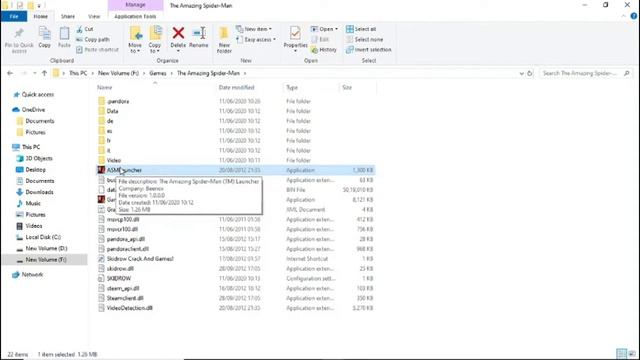Switch to the Home ribbon tab
Viewport: 640px width, 360px height.
point(40,16)
